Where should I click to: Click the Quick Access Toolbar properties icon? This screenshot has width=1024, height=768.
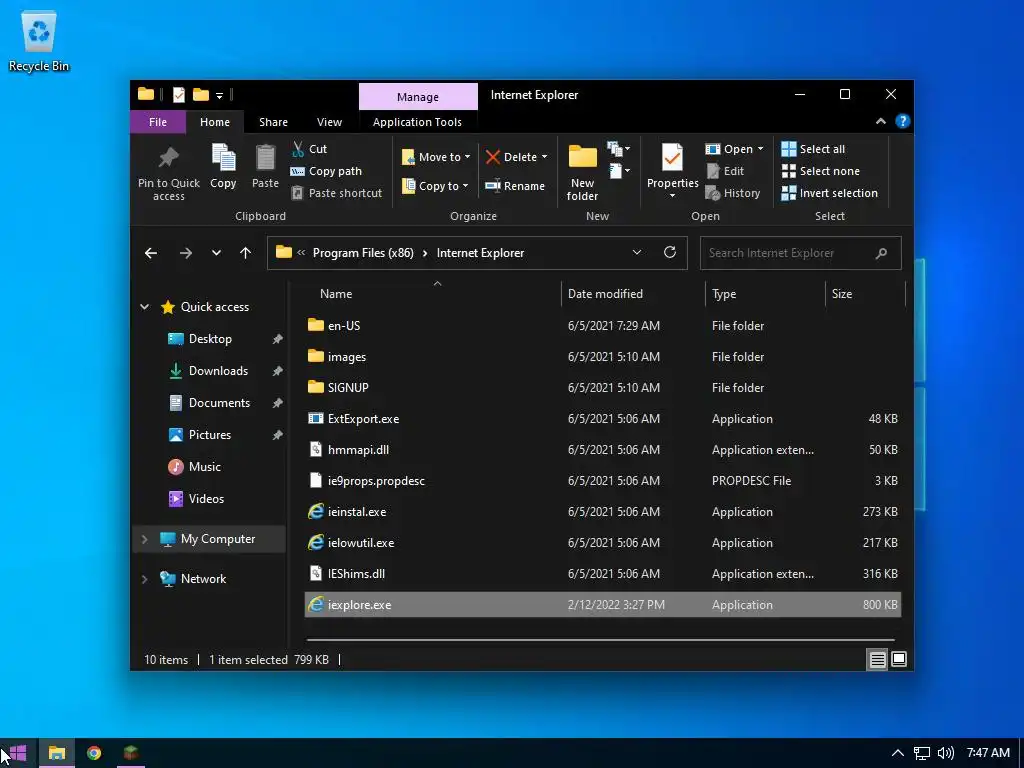tap(178, 95)
